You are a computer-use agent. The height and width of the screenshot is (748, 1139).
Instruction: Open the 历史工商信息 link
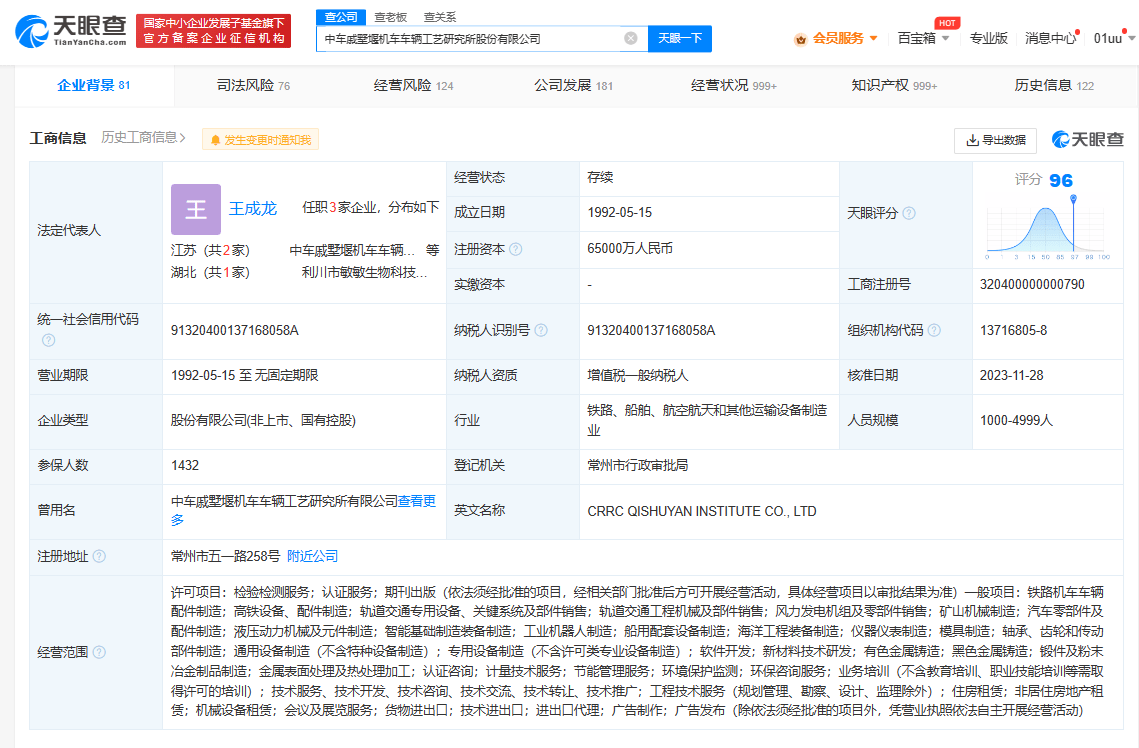pyautogui.click(x=143, y=137)
